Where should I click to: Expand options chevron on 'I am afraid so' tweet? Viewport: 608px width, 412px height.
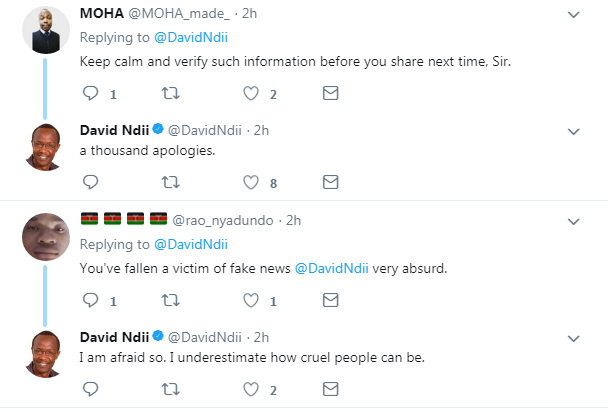[x=573, y=339]
